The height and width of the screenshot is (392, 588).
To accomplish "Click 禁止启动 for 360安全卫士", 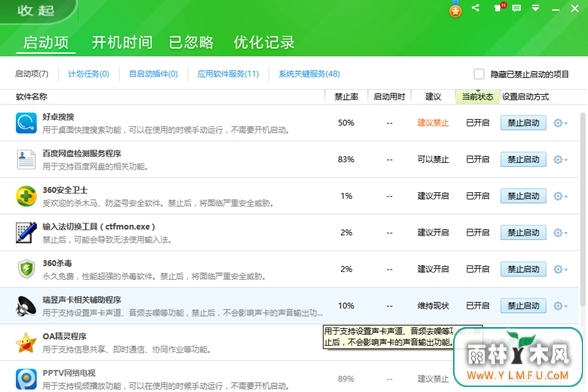I will coord(523,196).
